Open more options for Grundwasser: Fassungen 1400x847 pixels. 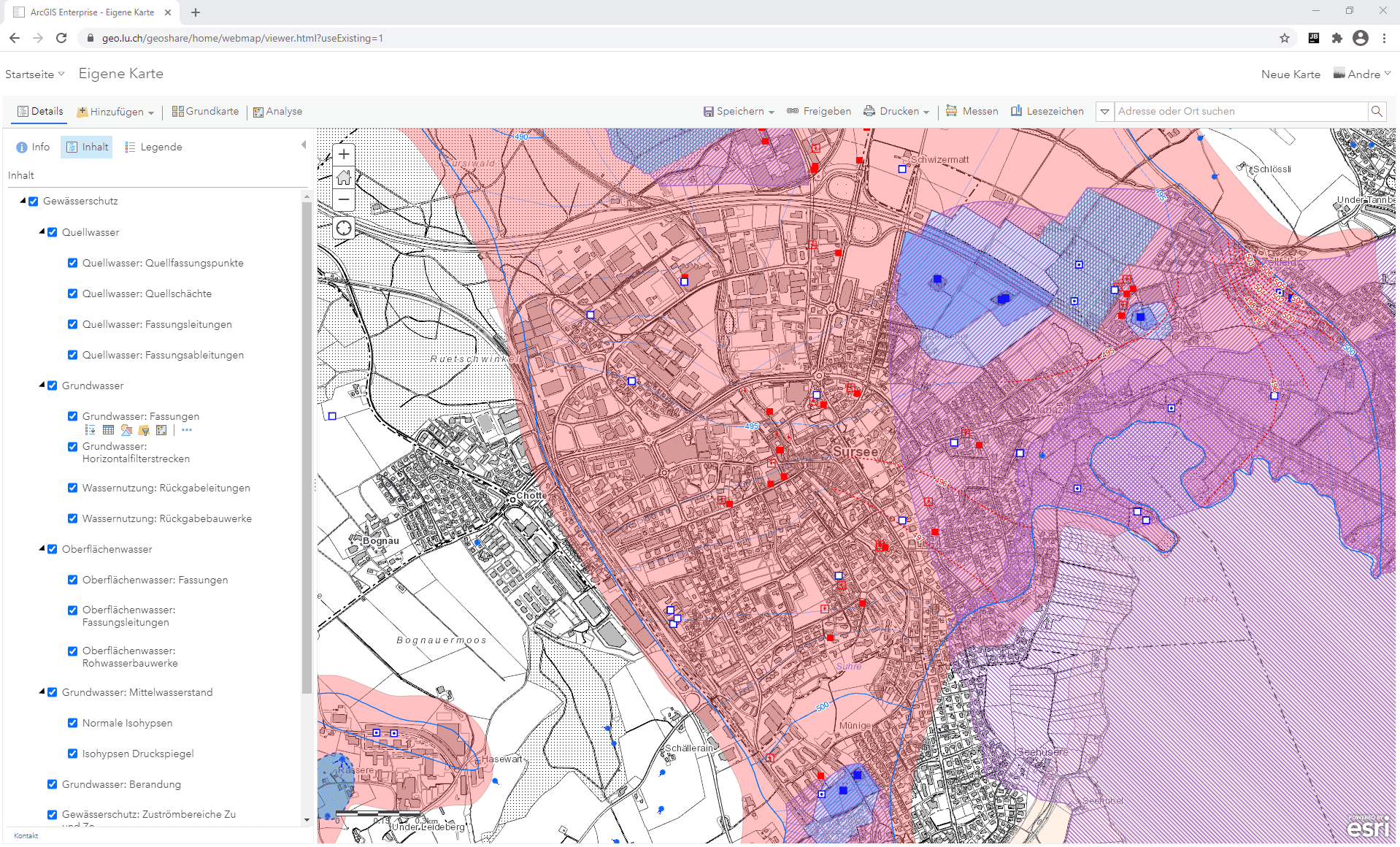click(187, 430)
